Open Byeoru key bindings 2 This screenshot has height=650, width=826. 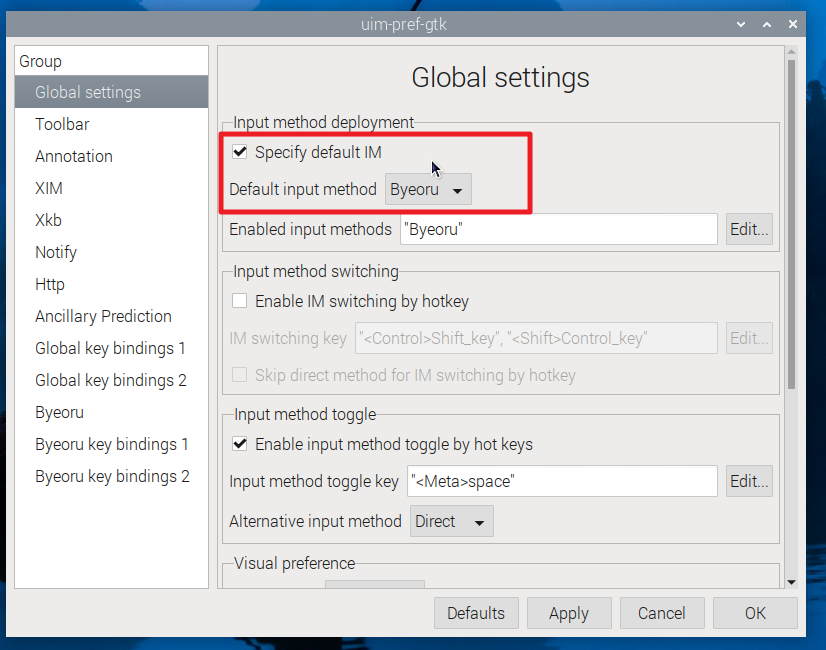(112, 476)
